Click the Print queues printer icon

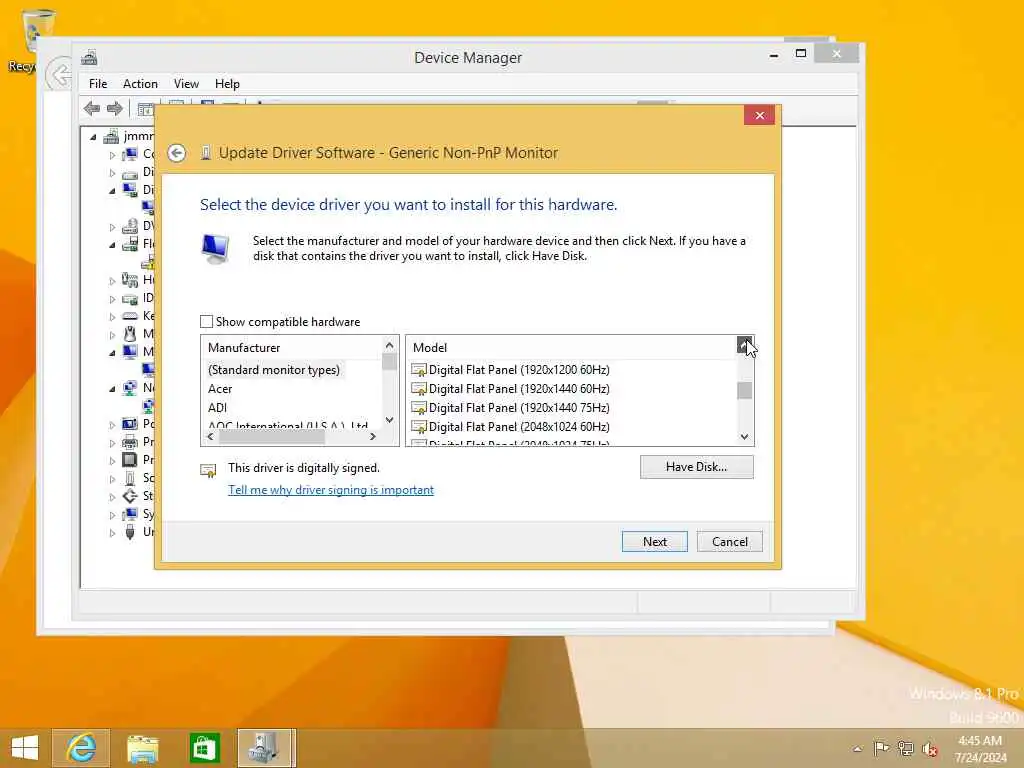pos(130,442)
